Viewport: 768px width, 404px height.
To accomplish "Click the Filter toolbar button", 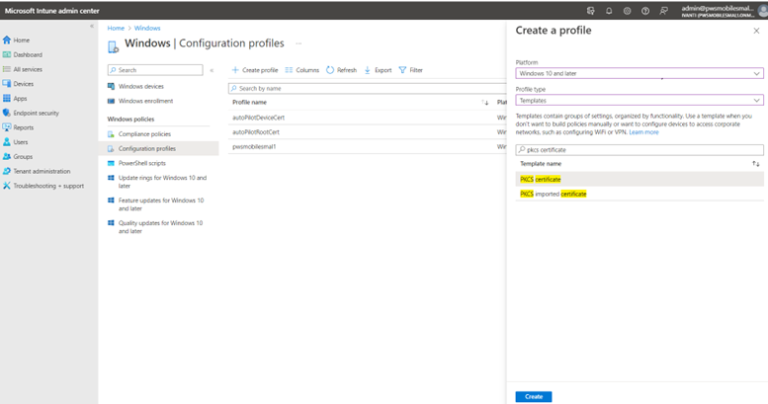I will 410,70.
